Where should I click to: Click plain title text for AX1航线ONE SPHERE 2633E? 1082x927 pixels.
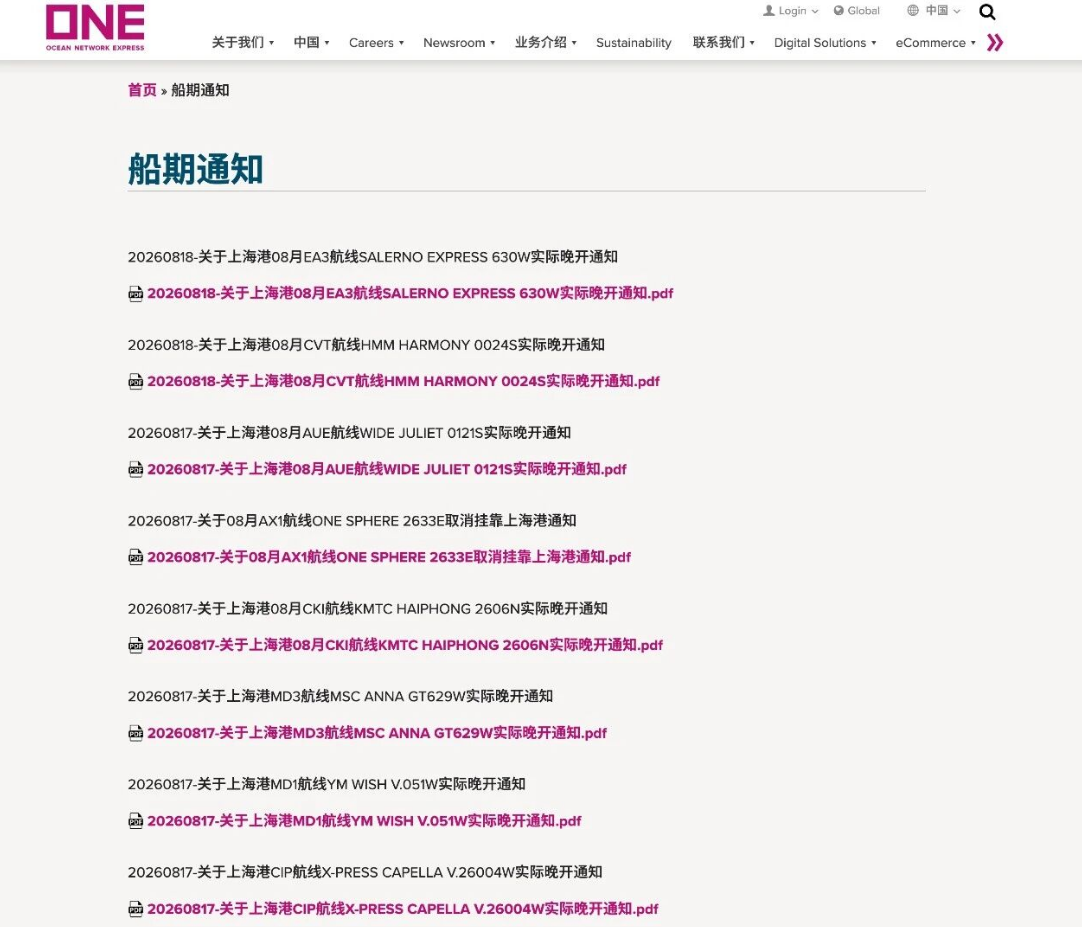tap(352, 520)
